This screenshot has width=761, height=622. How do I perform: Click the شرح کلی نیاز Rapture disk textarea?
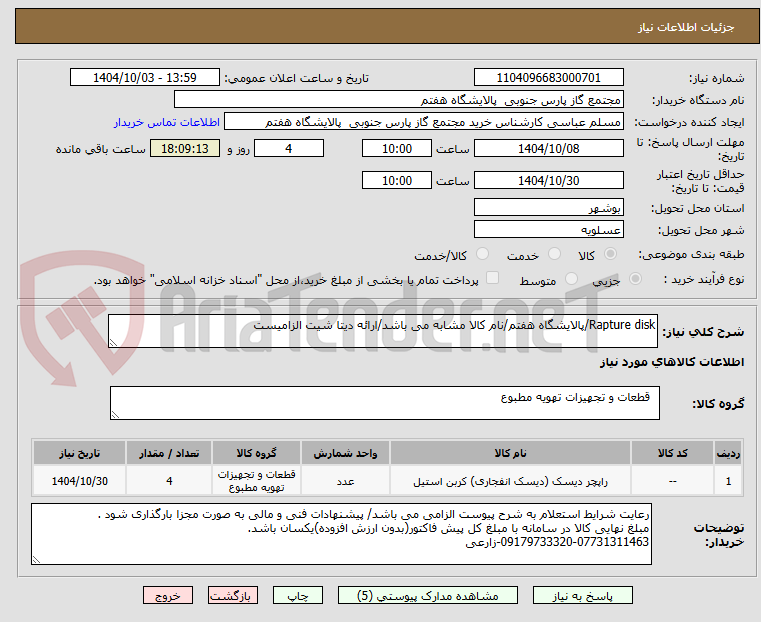tap(382, 331)
